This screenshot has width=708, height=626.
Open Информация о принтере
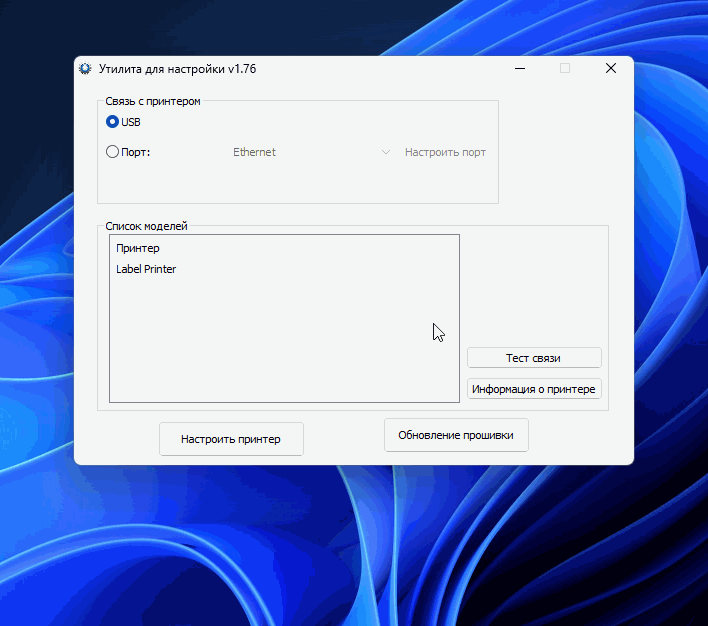click(534, 389)
